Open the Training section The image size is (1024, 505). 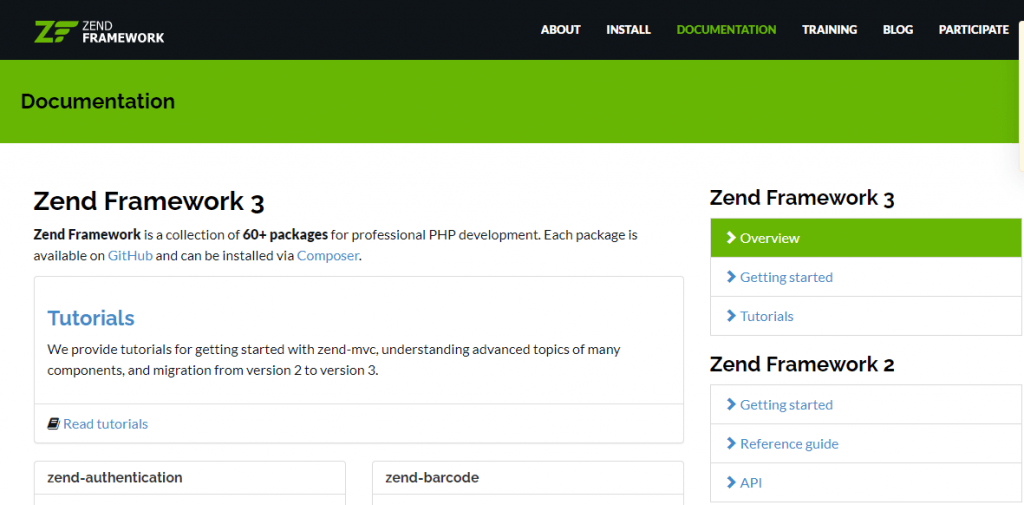[829, 29]
